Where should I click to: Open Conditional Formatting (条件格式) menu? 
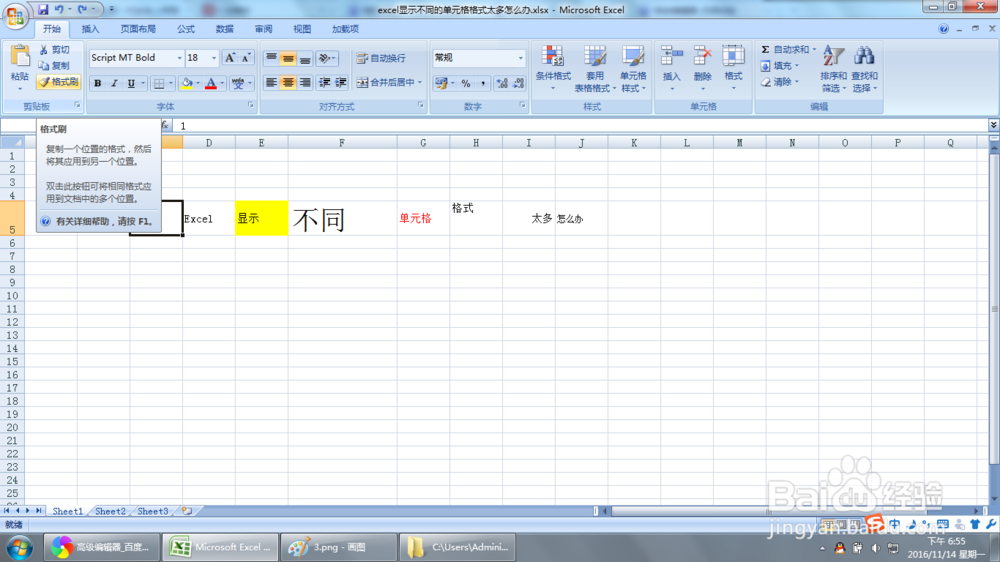[x=553, y=68]
